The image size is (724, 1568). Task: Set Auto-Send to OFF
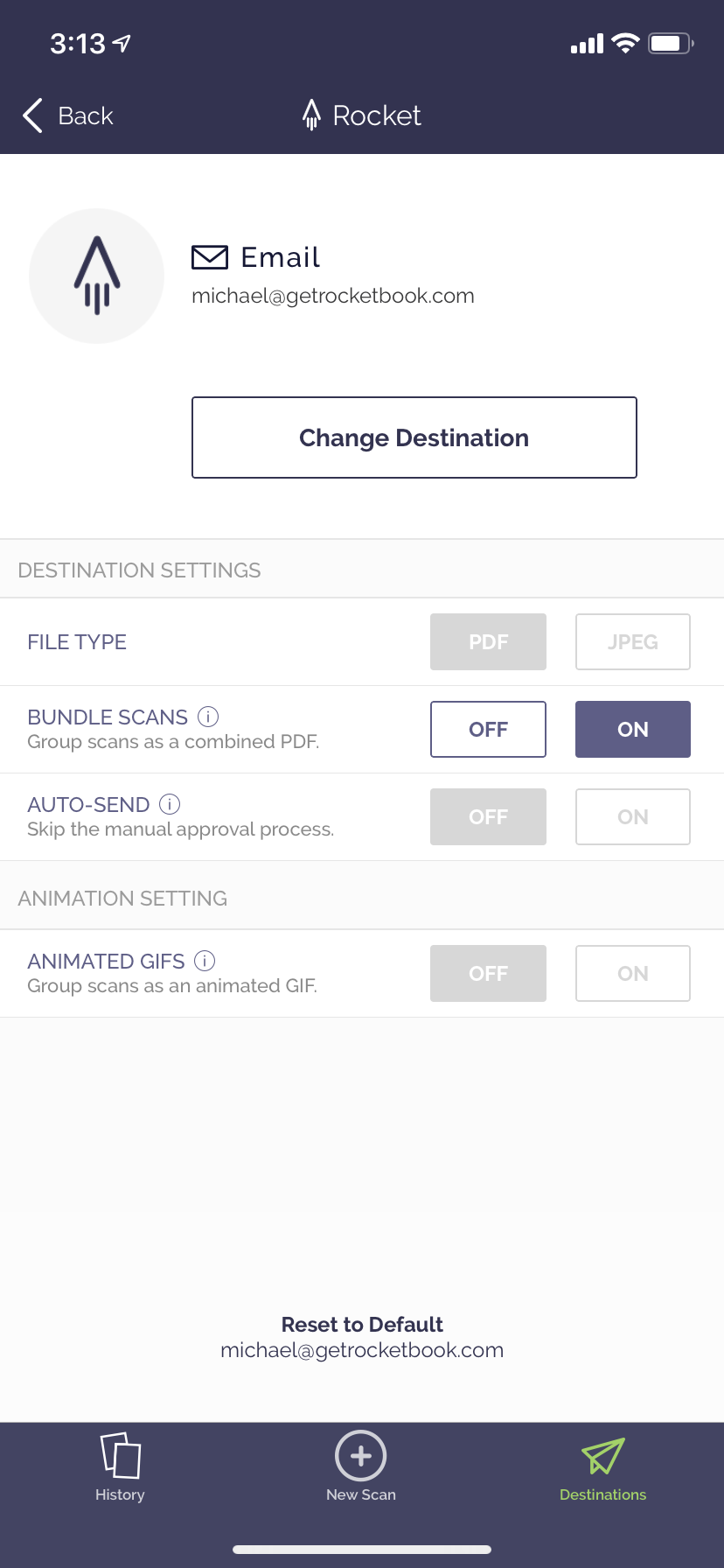tap(488, 816)
